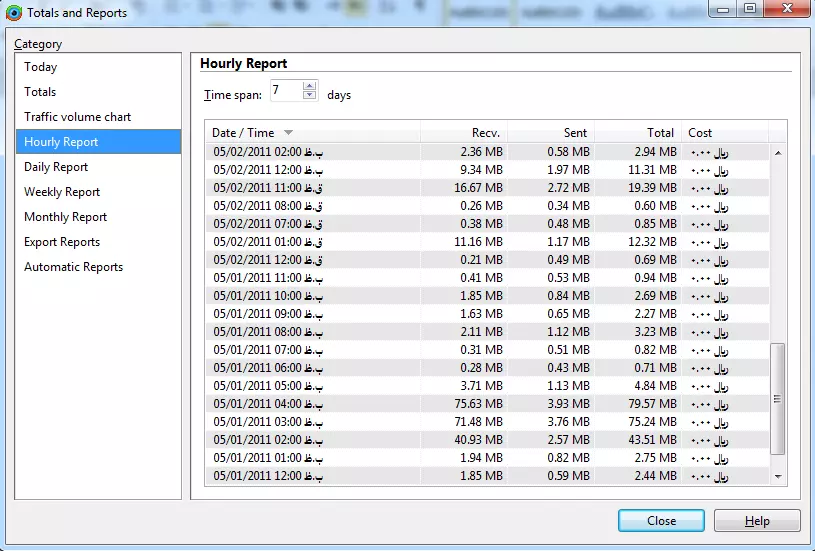
Task: Increase the Time span days value
Action: click(309, 88)
